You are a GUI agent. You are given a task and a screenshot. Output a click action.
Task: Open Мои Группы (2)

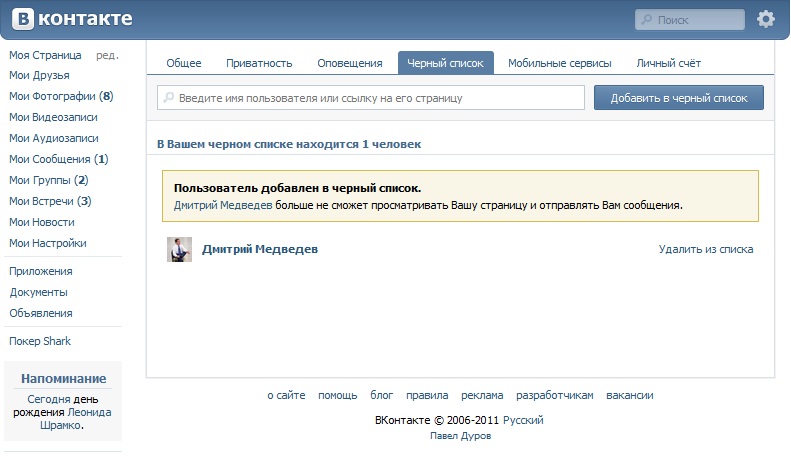(x=48, y=180)
